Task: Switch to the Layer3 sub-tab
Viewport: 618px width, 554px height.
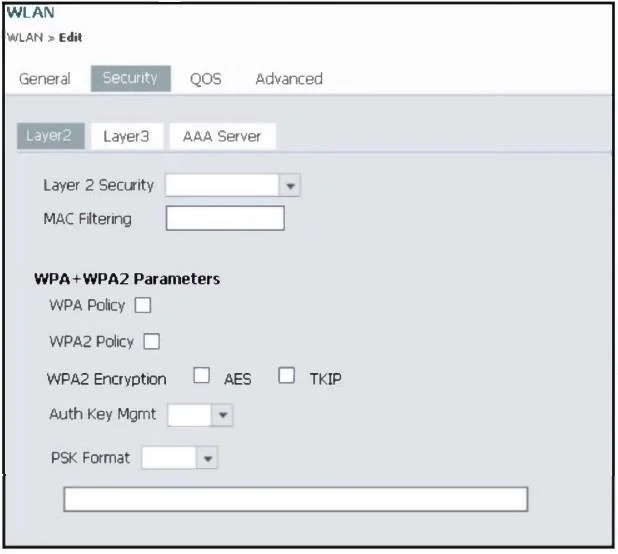Action: point(127,136)
